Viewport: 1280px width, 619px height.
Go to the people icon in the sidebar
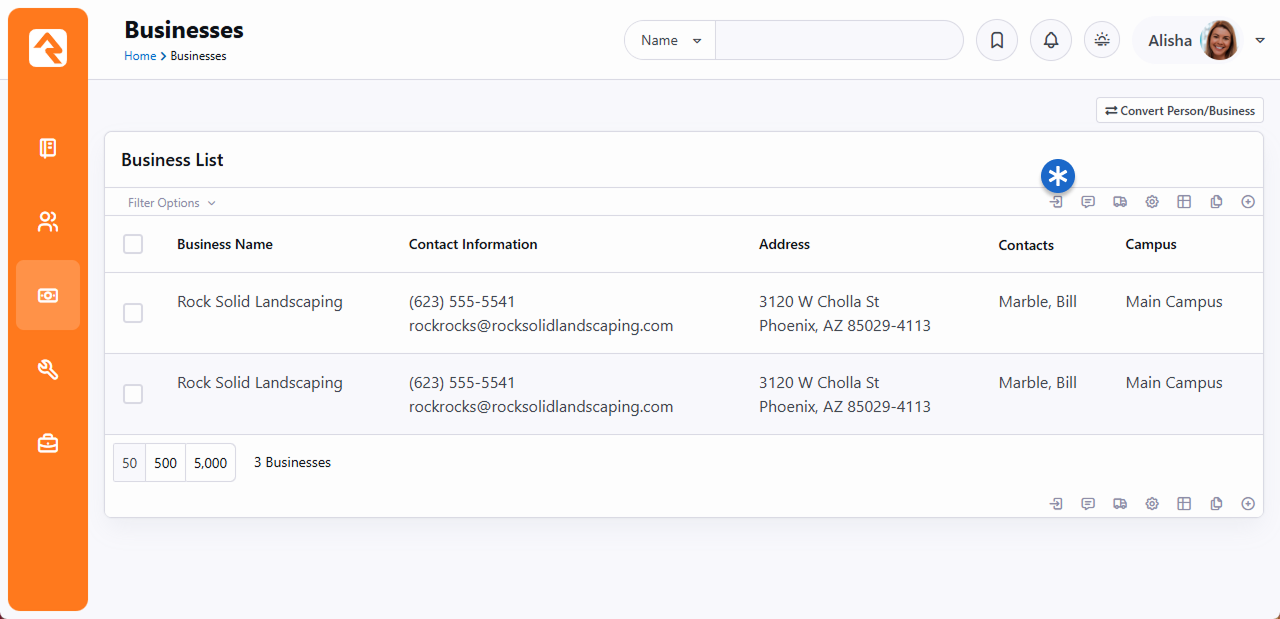pos(48,222)
